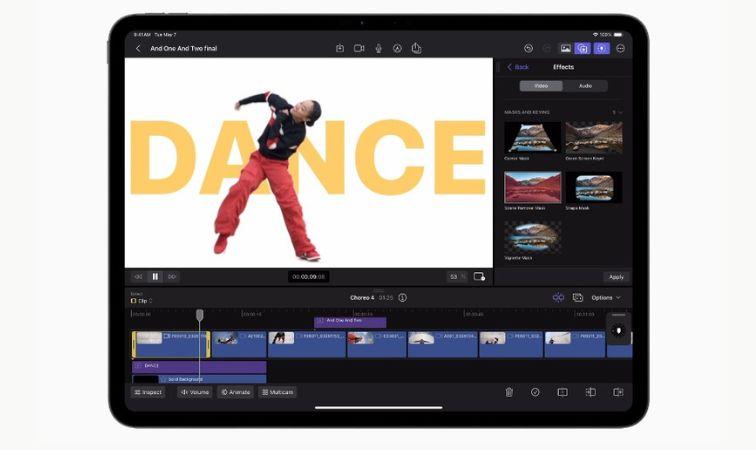This screenshot has height=450, width=756.
Task: Select the Green Screen Keyer effect thumbnail
Action: pyautogui.click(x=594, y=138)
